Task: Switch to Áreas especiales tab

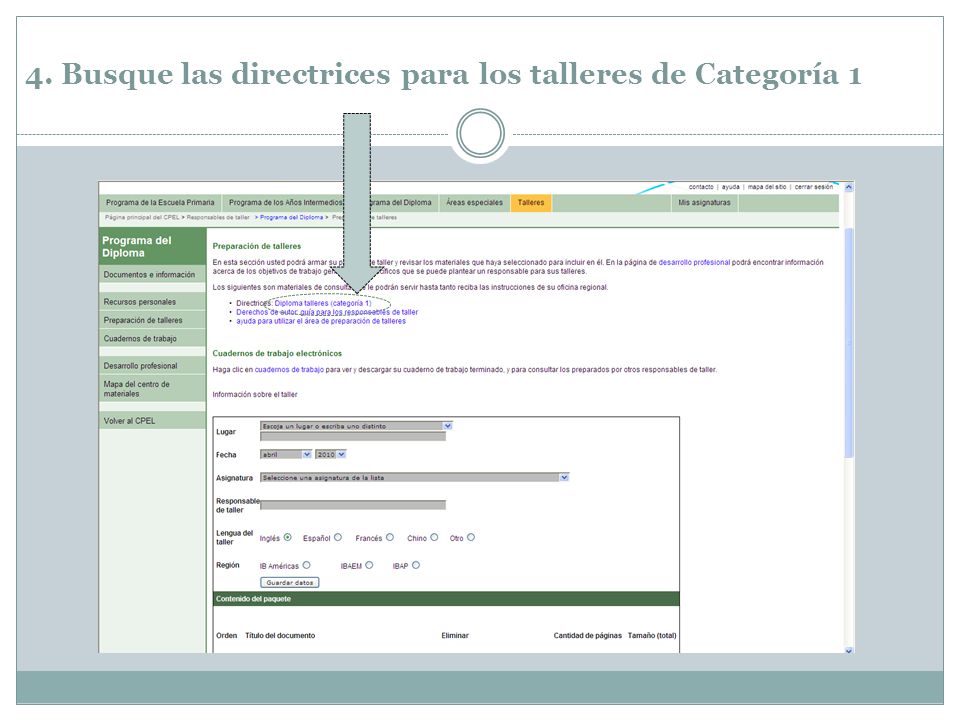Action: [x=474, y=203]
